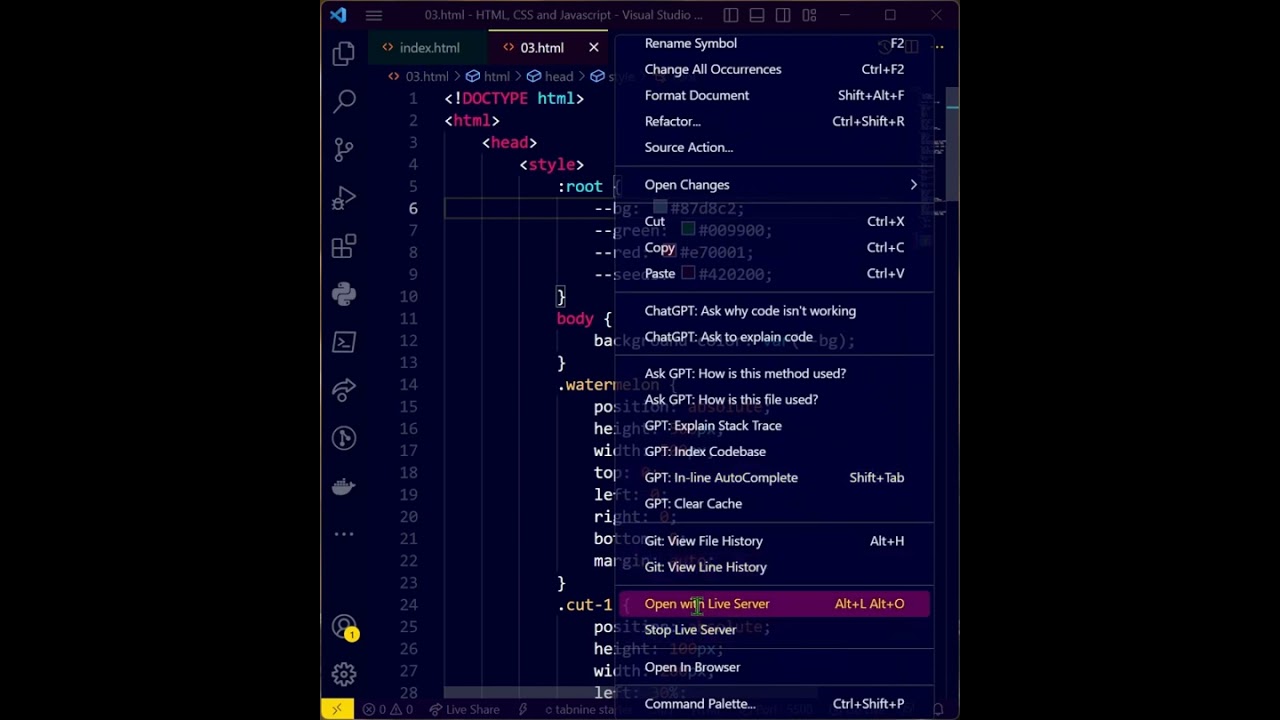The width and height of the screenshot is (1280, 720).
Task: Select GPT: Explain Stack Trace
Action: click(x=775, y=425)
